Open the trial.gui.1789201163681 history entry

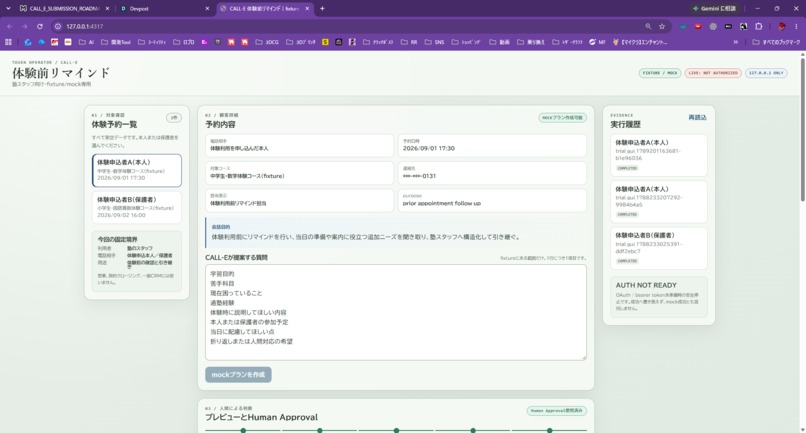click(x=658, y=155)
